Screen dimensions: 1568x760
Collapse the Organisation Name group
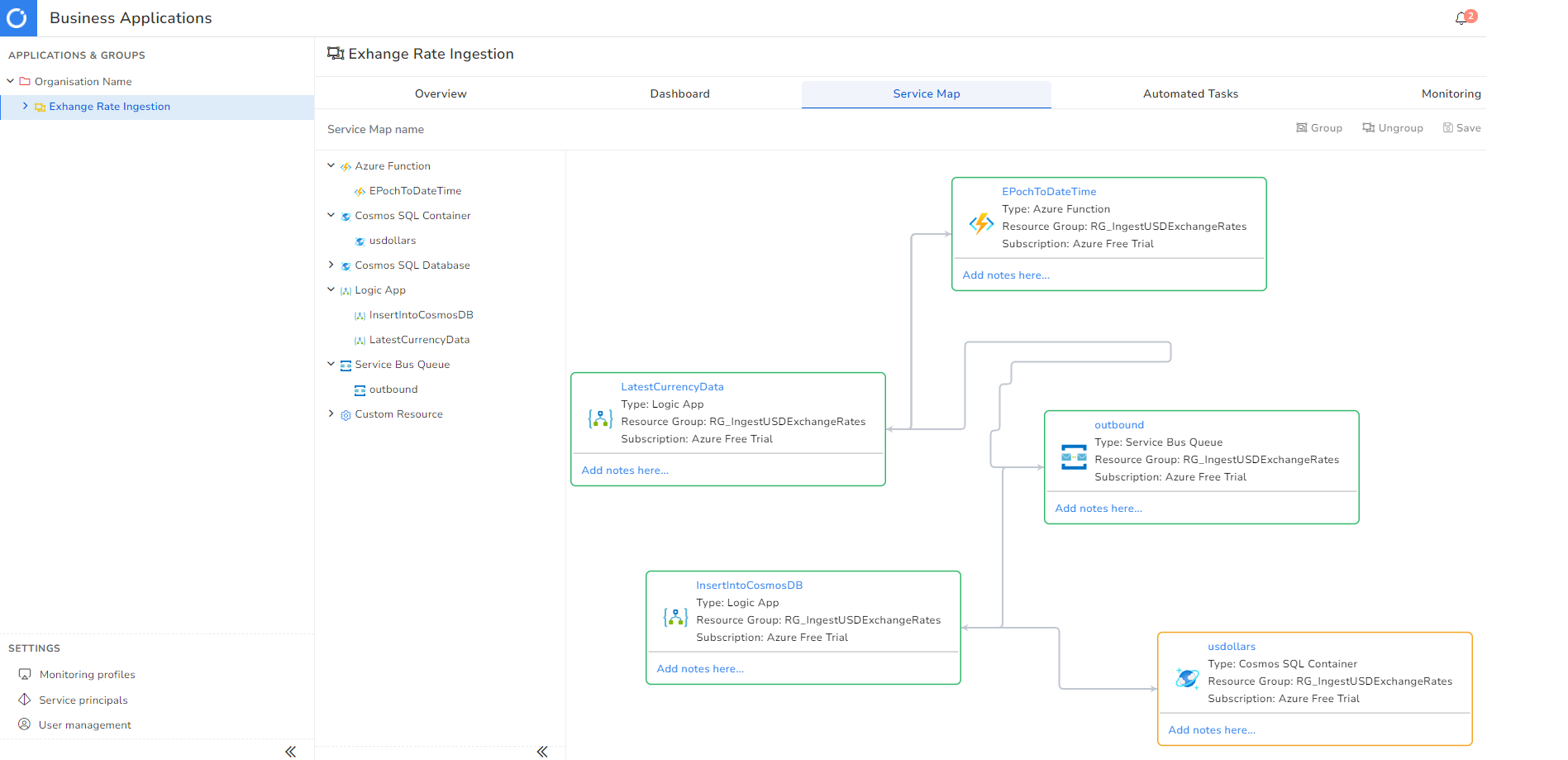[11, 81]
